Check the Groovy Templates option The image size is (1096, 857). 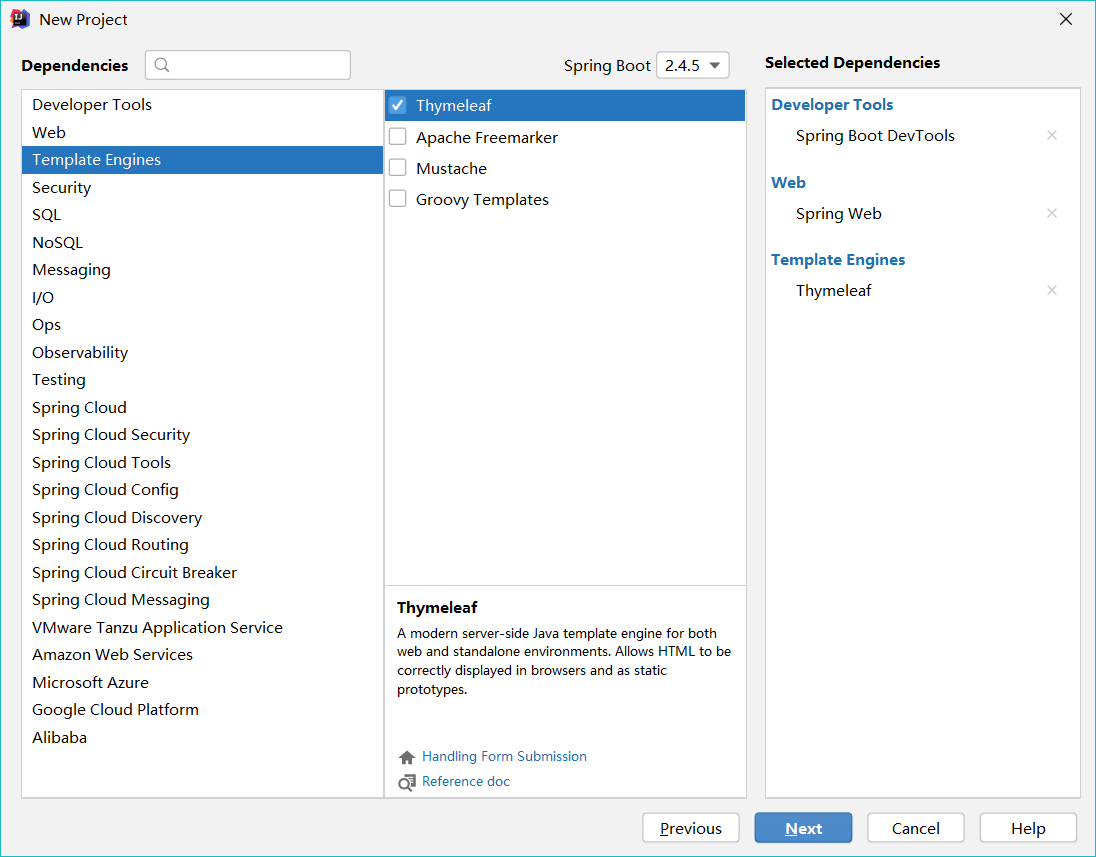pyautogui.click(x=398, y=199)
